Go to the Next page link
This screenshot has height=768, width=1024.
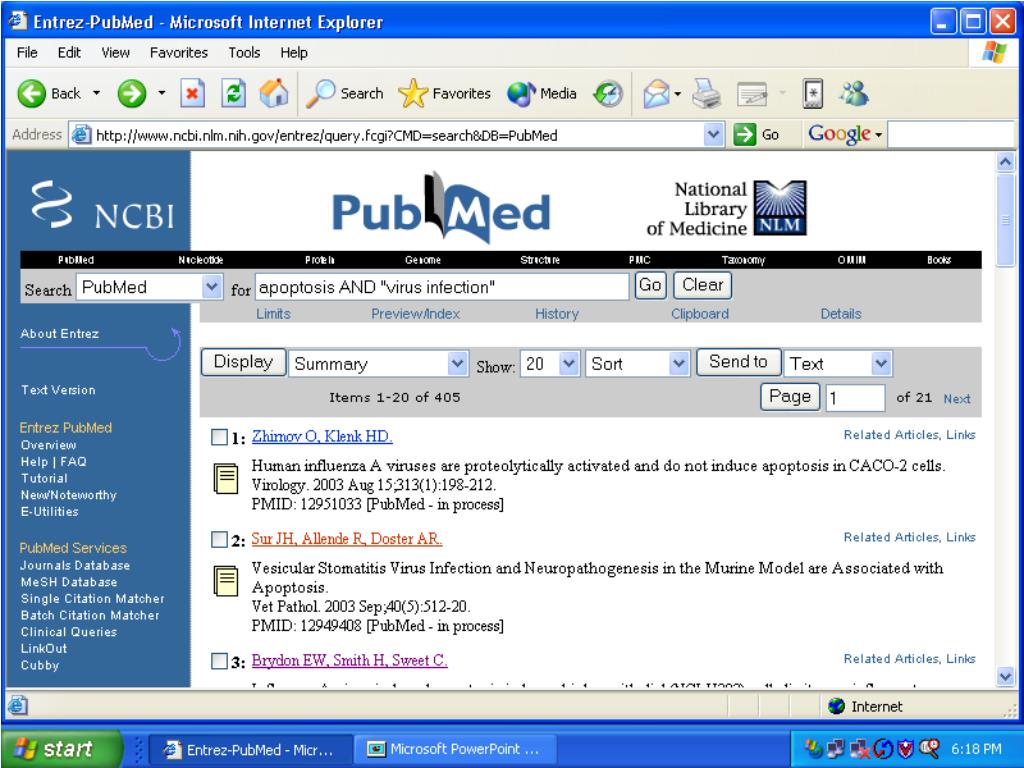pyautogui.click(x=957, y=398)
